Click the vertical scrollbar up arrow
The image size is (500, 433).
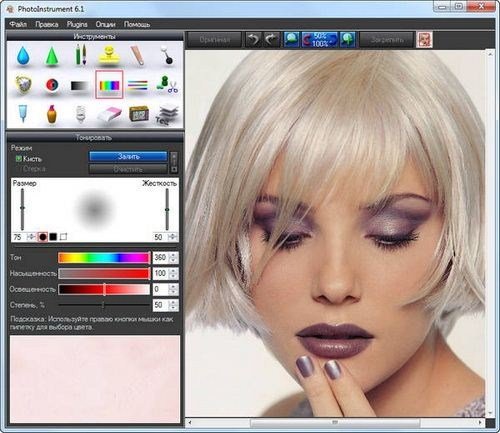pyautogui.click(x=490, y=54)
